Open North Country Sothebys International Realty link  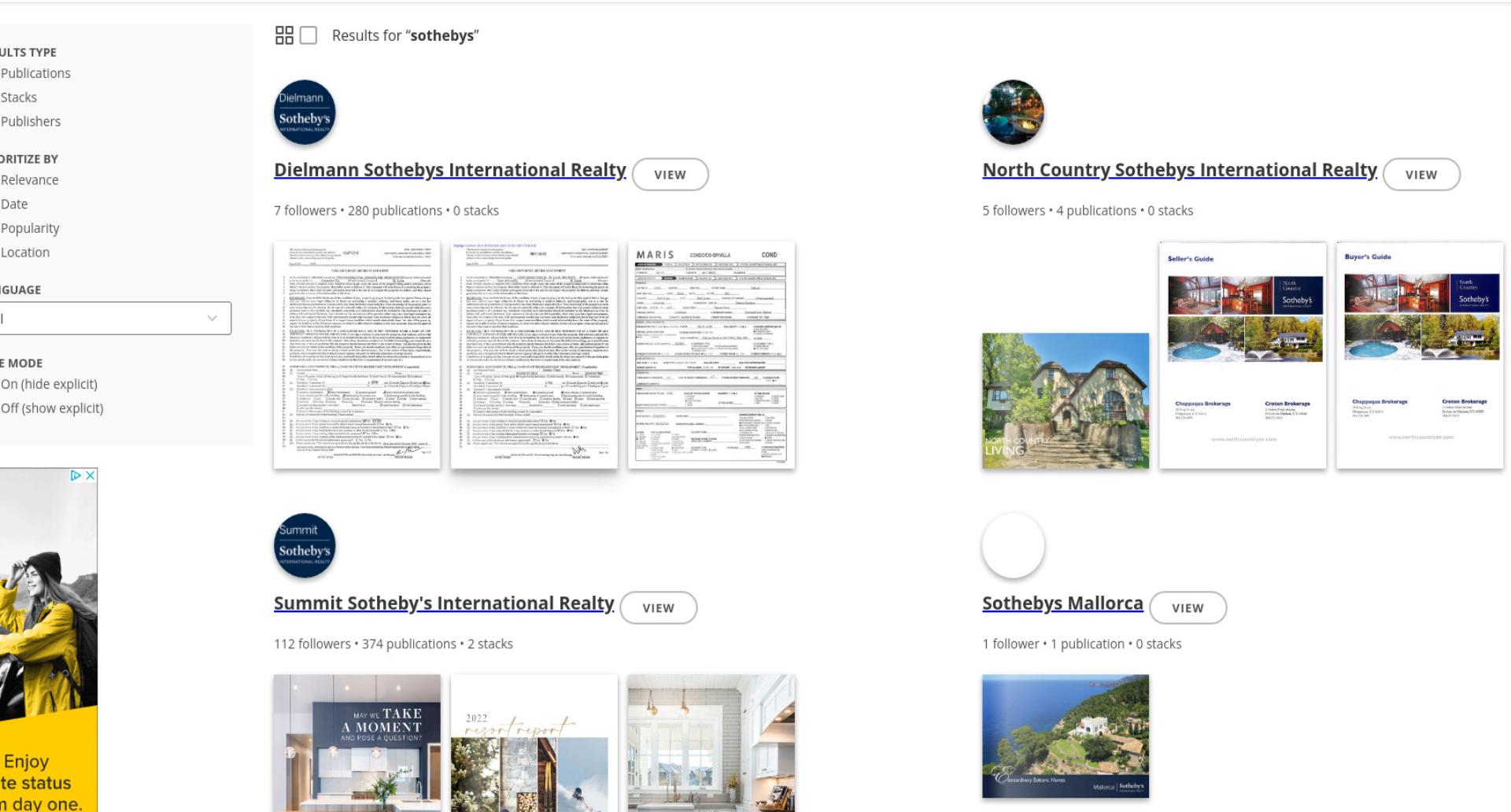click(x=1180, y=170)
